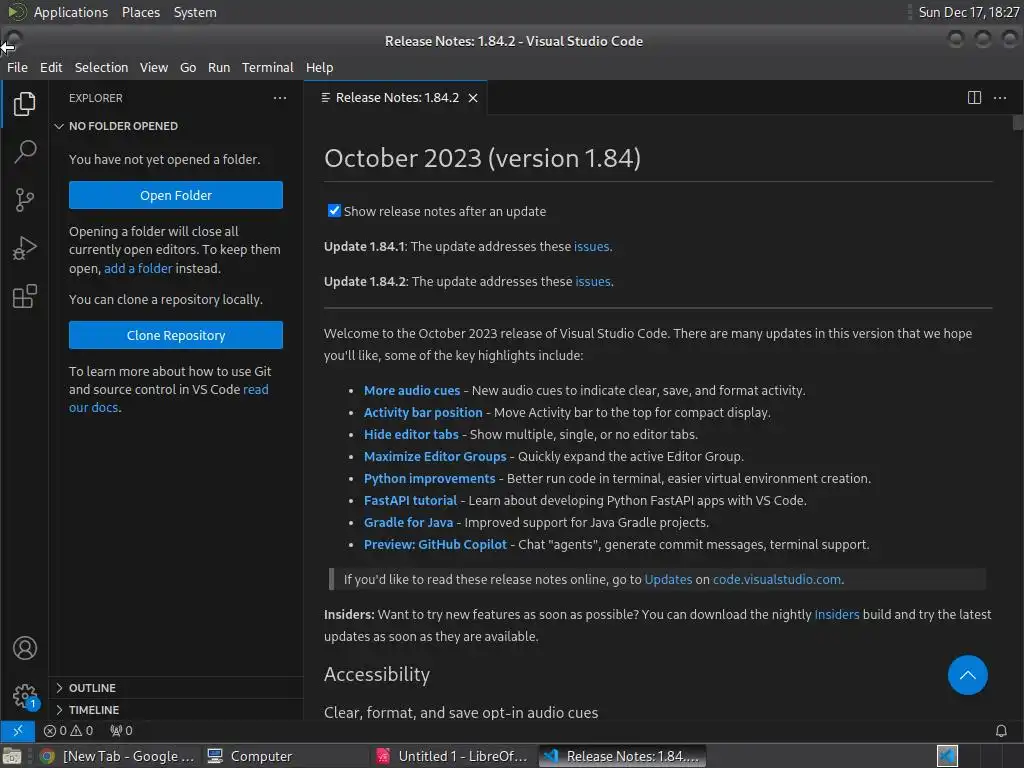This screenshot has height=768, width=1024.
Task: Click the Open Folder button
Action: 176,195
